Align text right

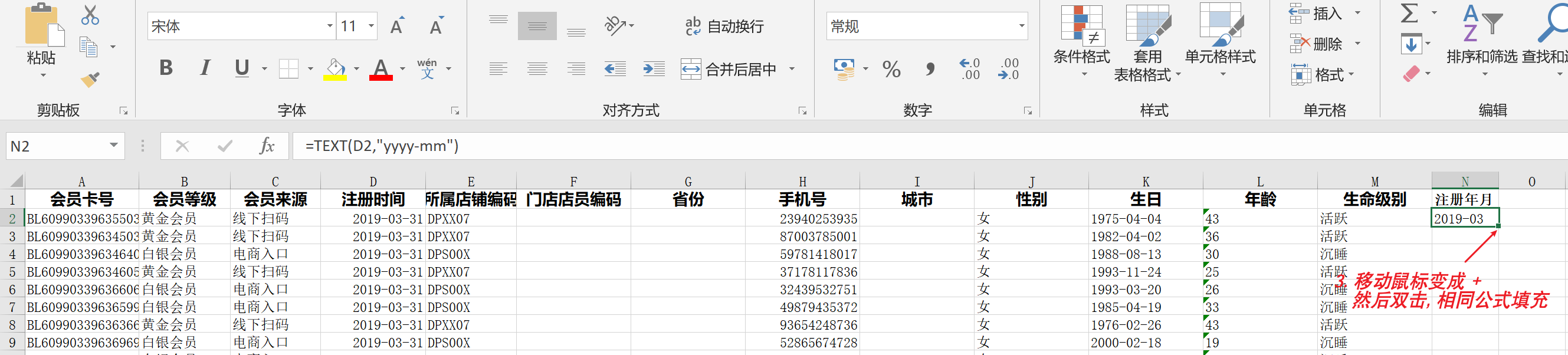576,69
